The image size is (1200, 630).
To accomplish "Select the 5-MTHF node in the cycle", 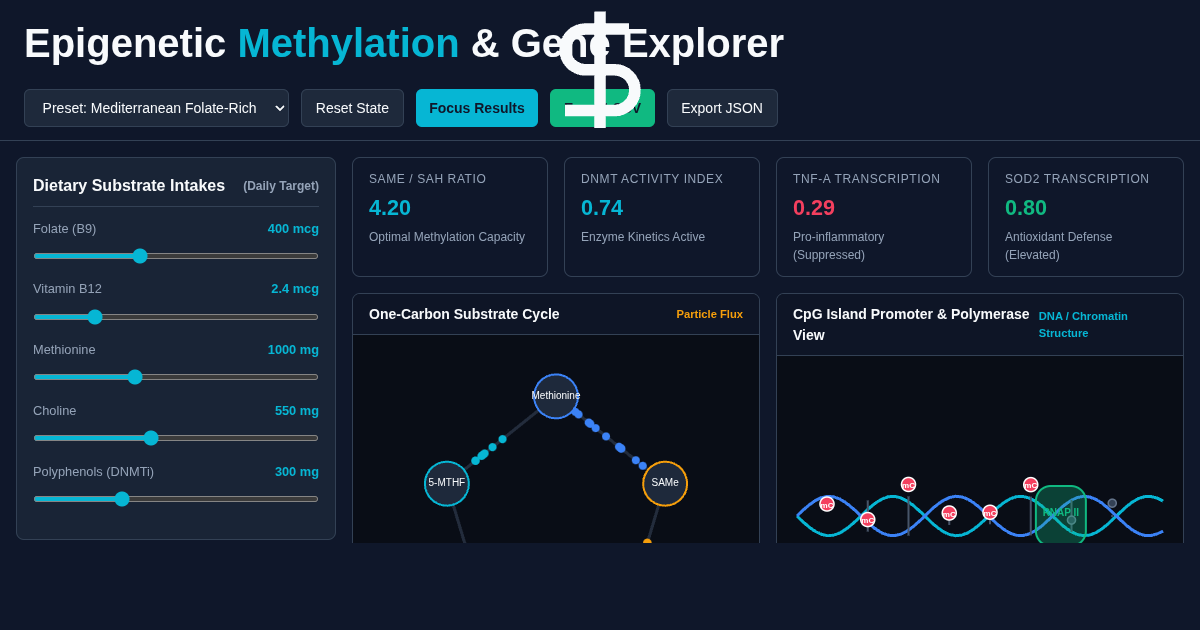I will coord(447,483).
